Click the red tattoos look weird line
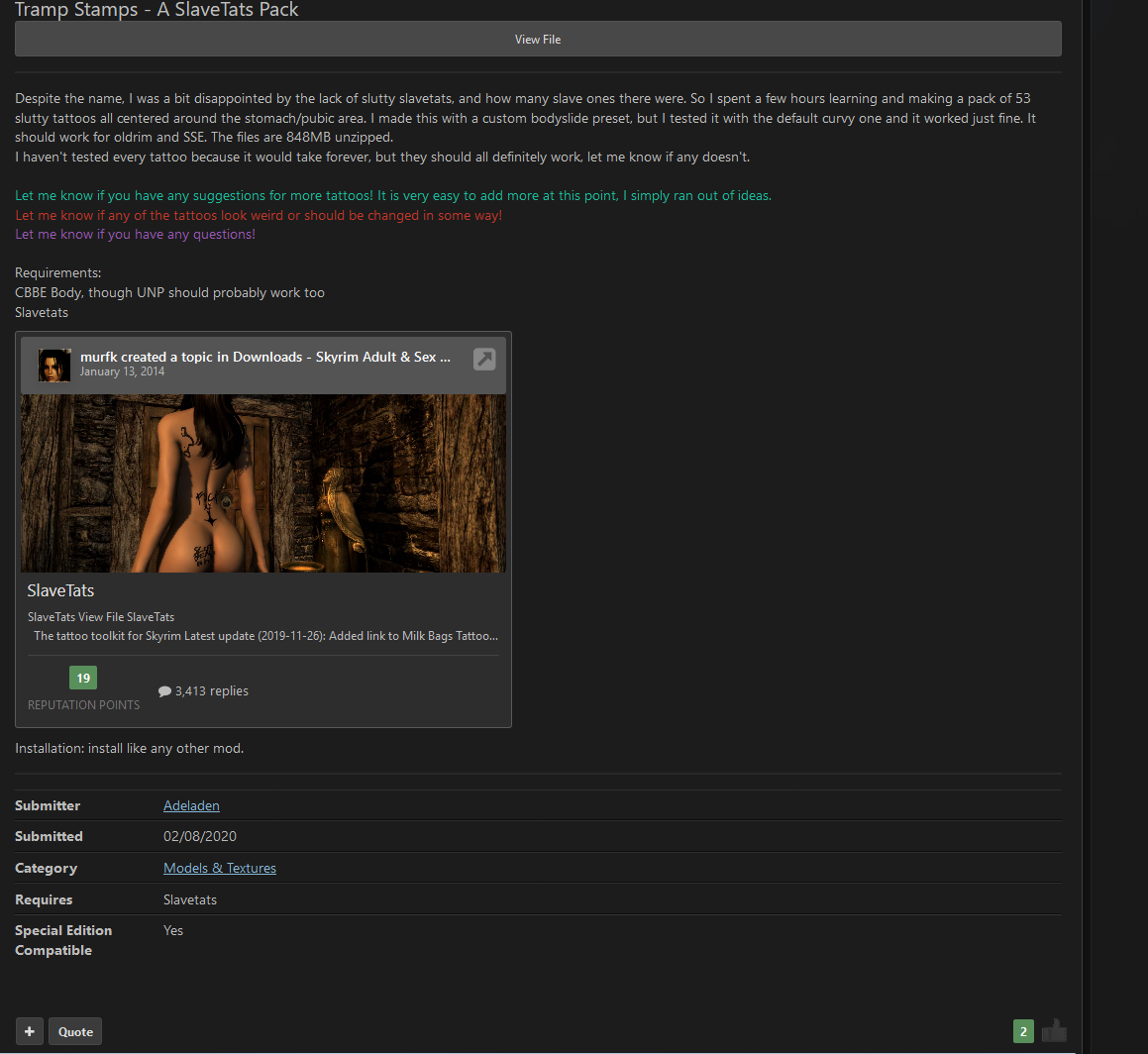Image resolution: width=1148 pixels, height=1054 pixels. click(x=259, y=215)
